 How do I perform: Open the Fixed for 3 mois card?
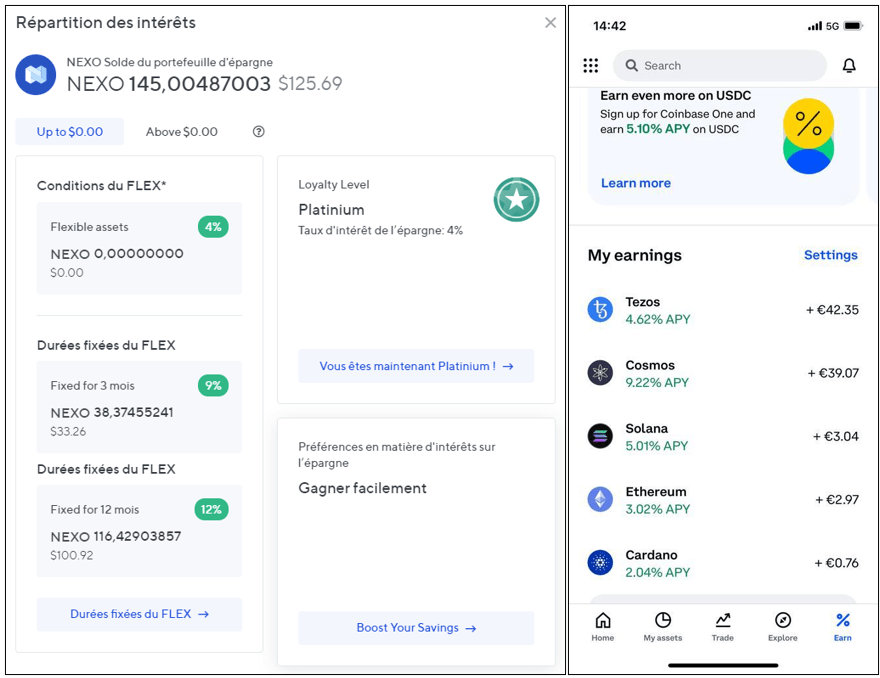(x=139, y=407)
